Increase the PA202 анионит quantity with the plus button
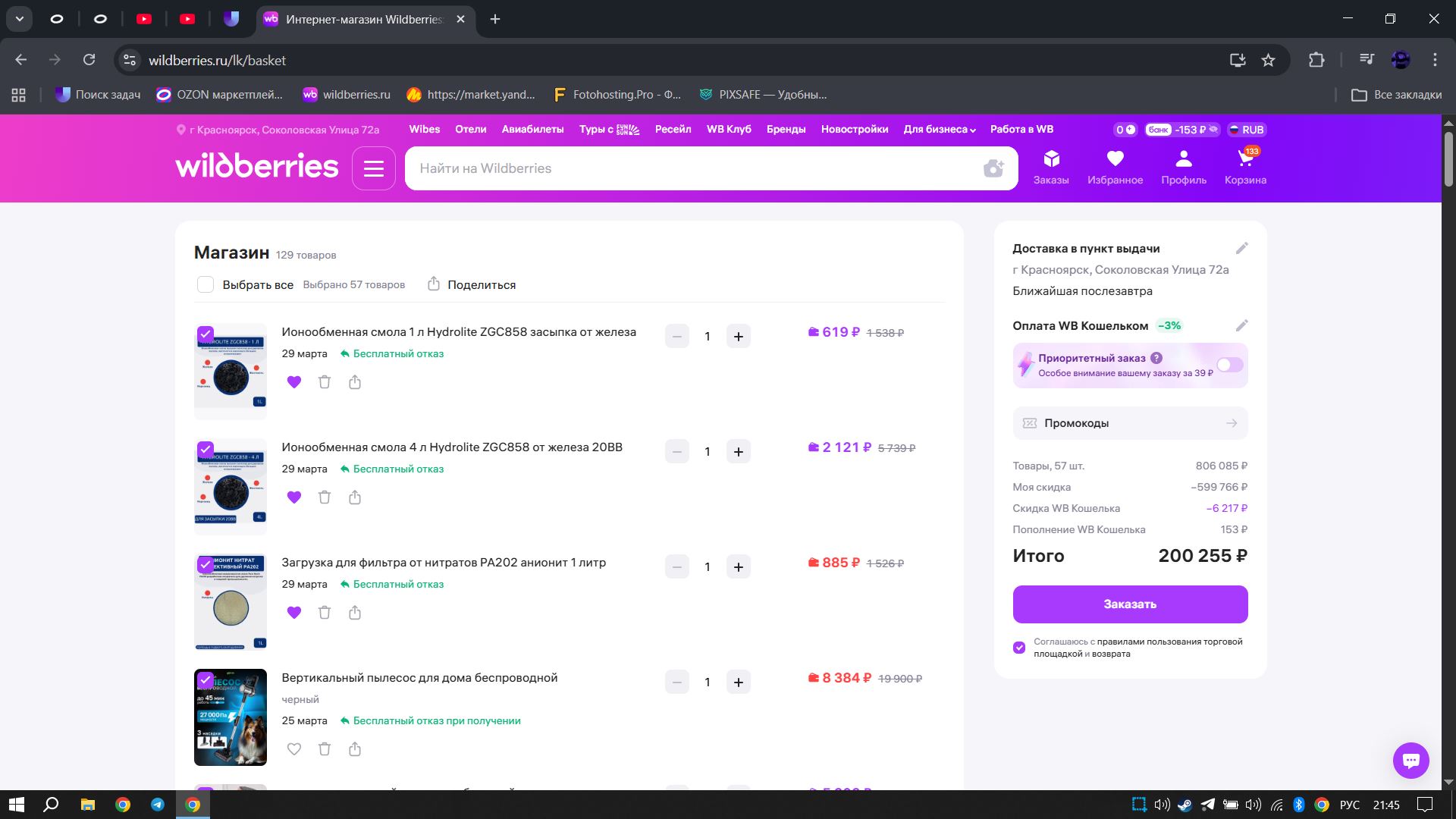 pyautogui.click(x=739, y=567)
